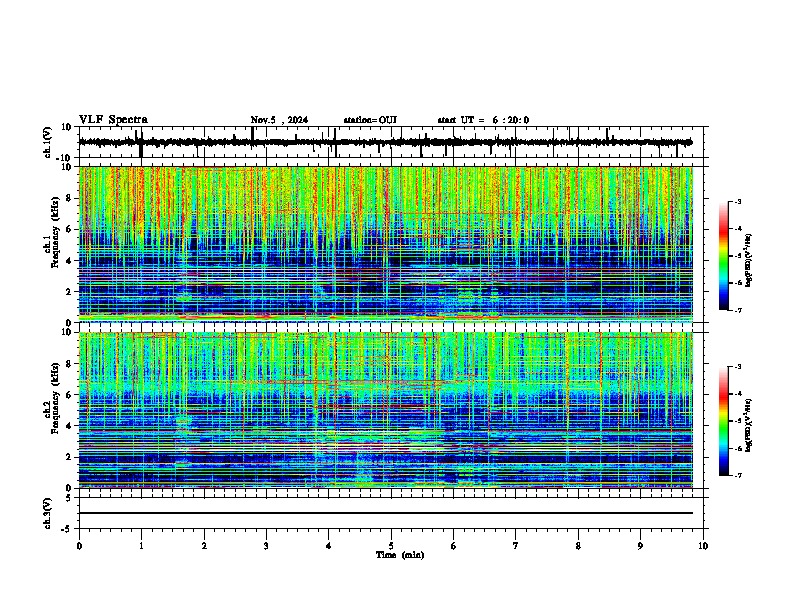Click time-axis tick label "8"
Screen dimensions: 792x612
click(x=578, y=546)
